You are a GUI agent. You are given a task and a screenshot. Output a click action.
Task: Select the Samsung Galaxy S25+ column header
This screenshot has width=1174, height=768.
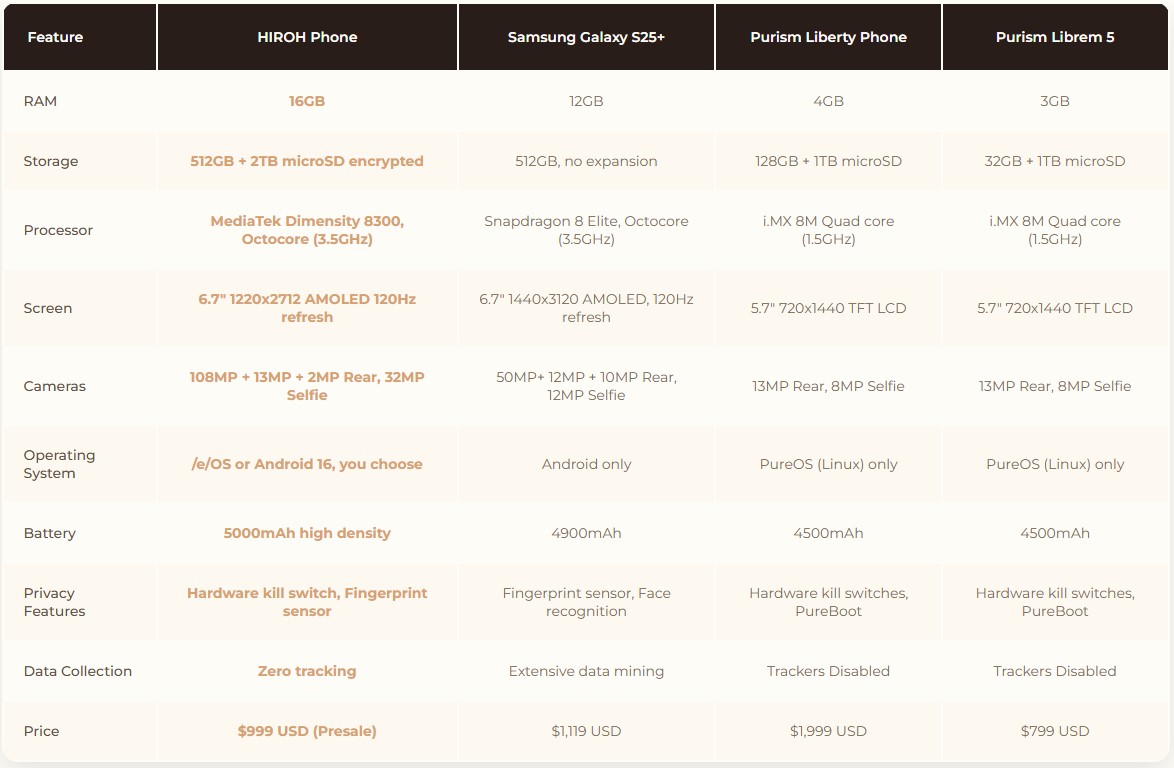tap(586, 37)
